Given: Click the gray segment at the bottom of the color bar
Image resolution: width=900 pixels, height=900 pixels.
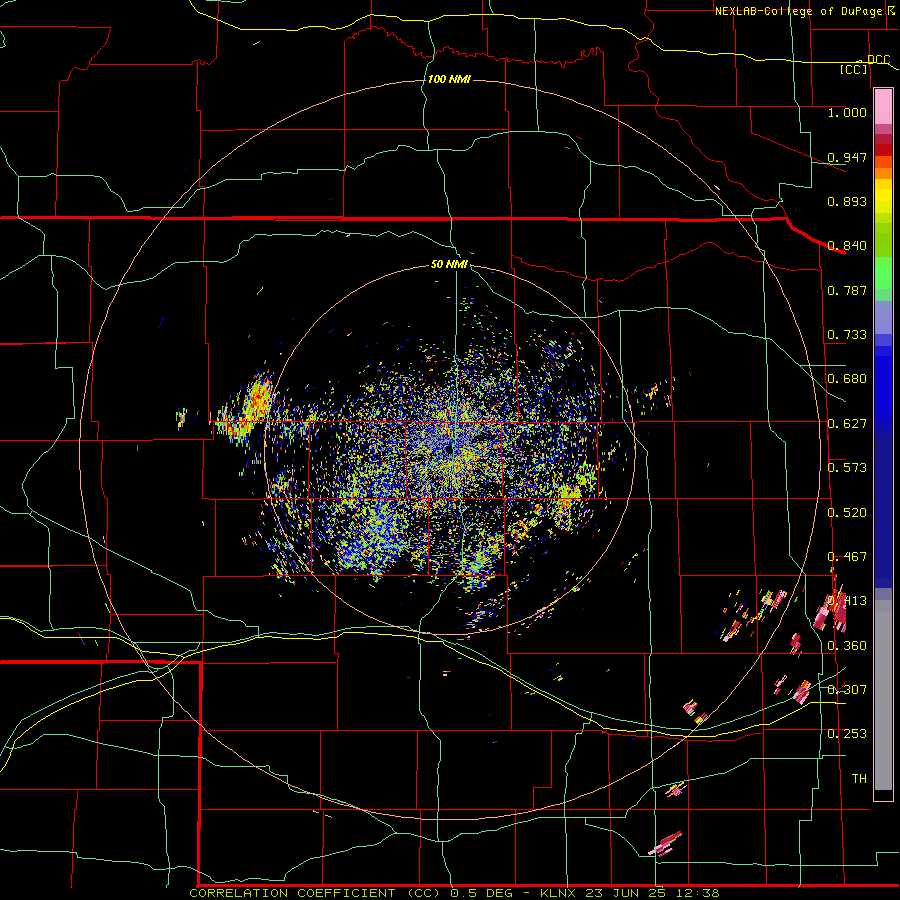Looking at the screenshot, I should tap(883, 695).
